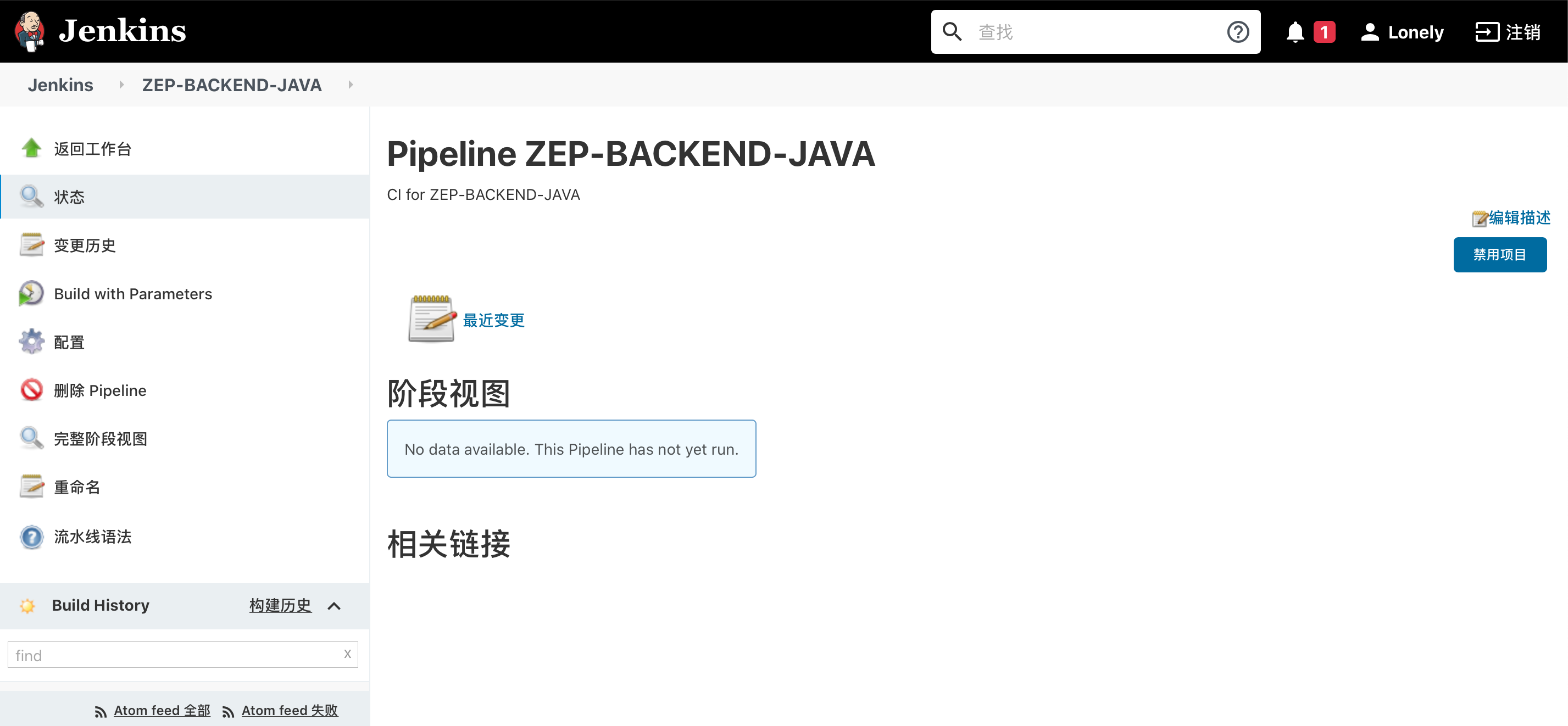This screenshot has width=1568, height=726.
Task: Expand dropdown arrow after ZEP-BACKEND-JAVA breadcrumb
Action: (x=351, y=85)
